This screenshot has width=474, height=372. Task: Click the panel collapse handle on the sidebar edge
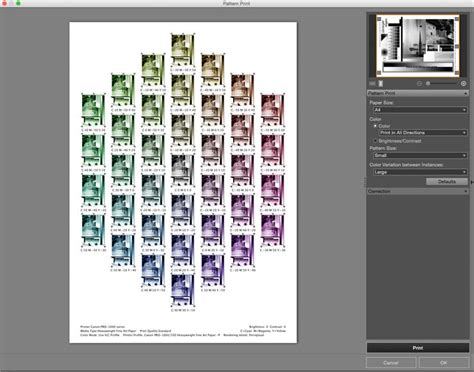point(365,182)
